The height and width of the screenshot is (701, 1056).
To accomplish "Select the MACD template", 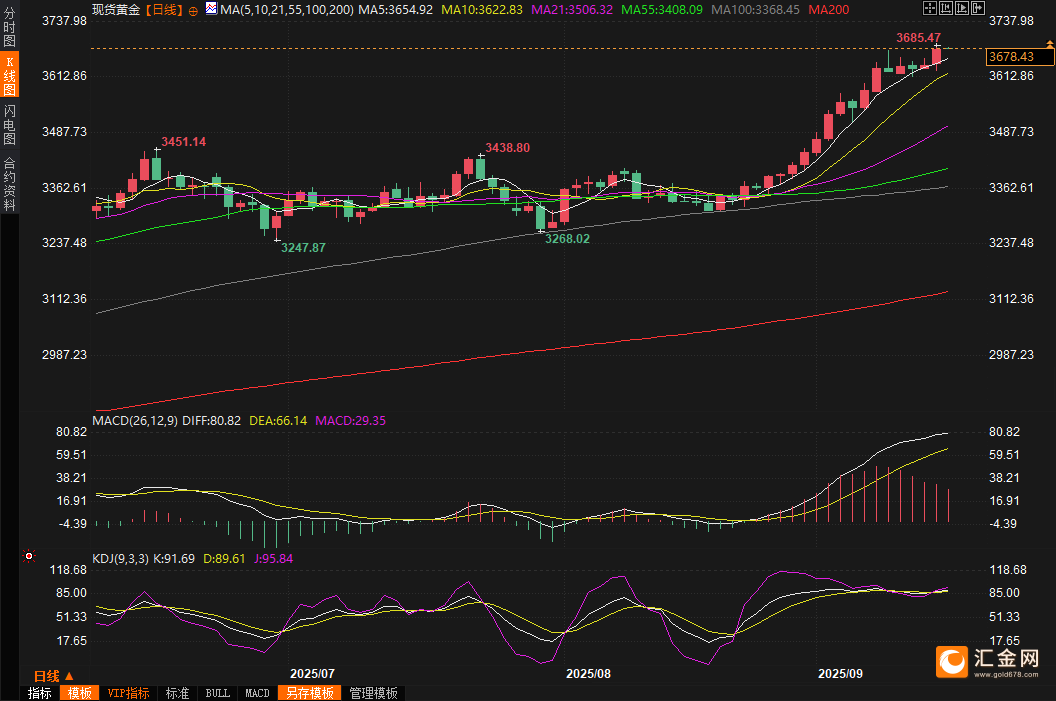I will point(257,693).
